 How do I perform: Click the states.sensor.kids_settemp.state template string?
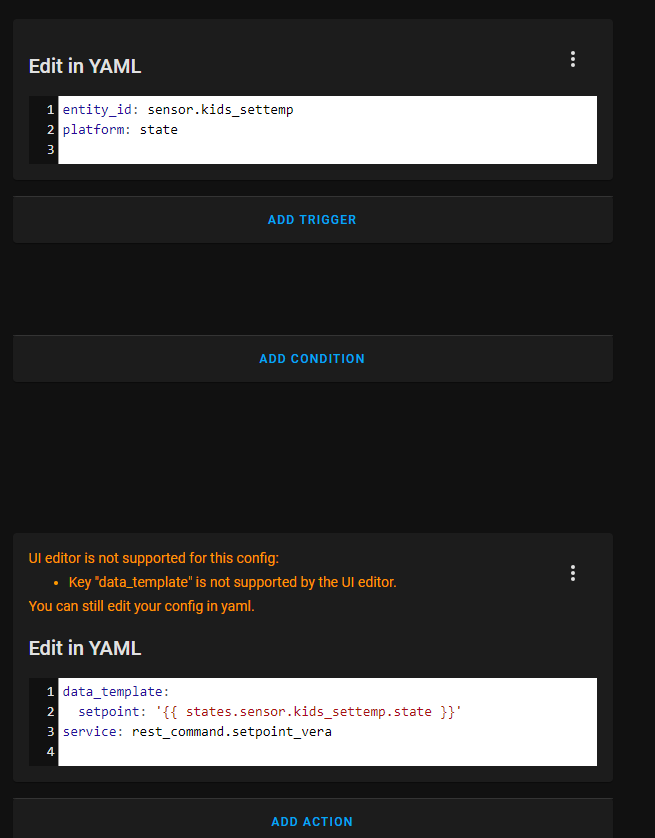click(308, 711)
